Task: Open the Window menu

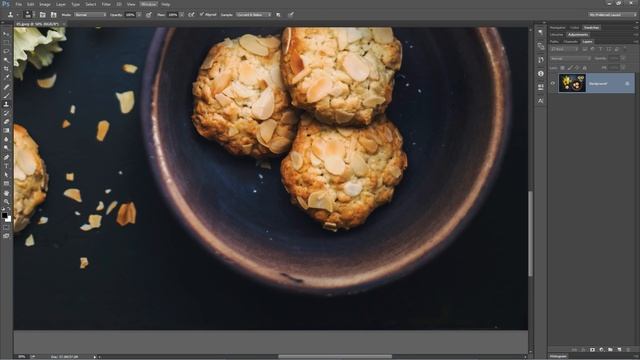Action: pos(149,4)
